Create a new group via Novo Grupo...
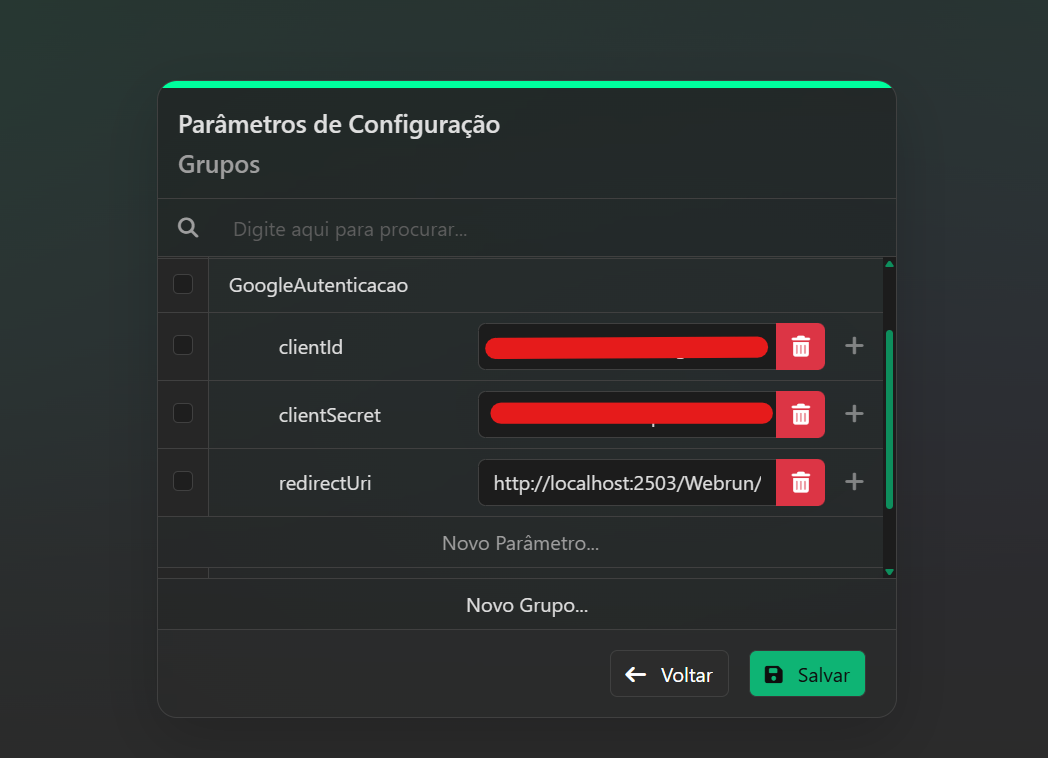The width and height of the screenshot is (1048, 758). click(x=527, y=605)
